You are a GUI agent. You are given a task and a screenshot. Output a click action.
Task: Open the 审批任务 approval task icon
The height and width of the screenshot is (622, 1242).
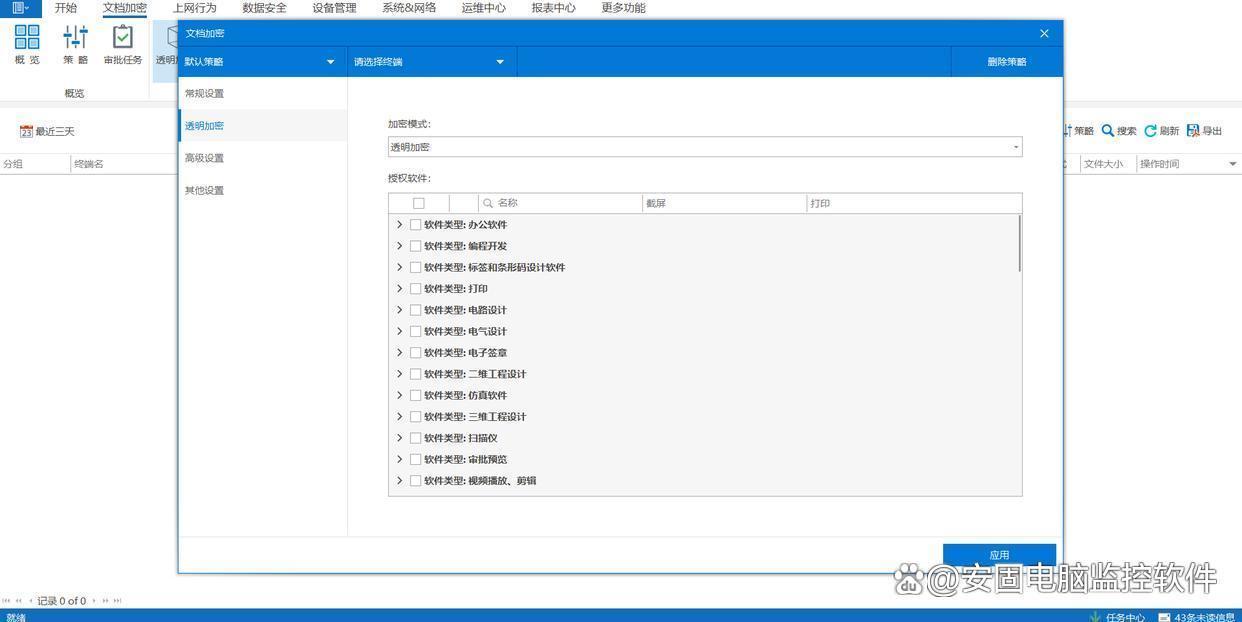pyautogui.click(x=122, y=38)
